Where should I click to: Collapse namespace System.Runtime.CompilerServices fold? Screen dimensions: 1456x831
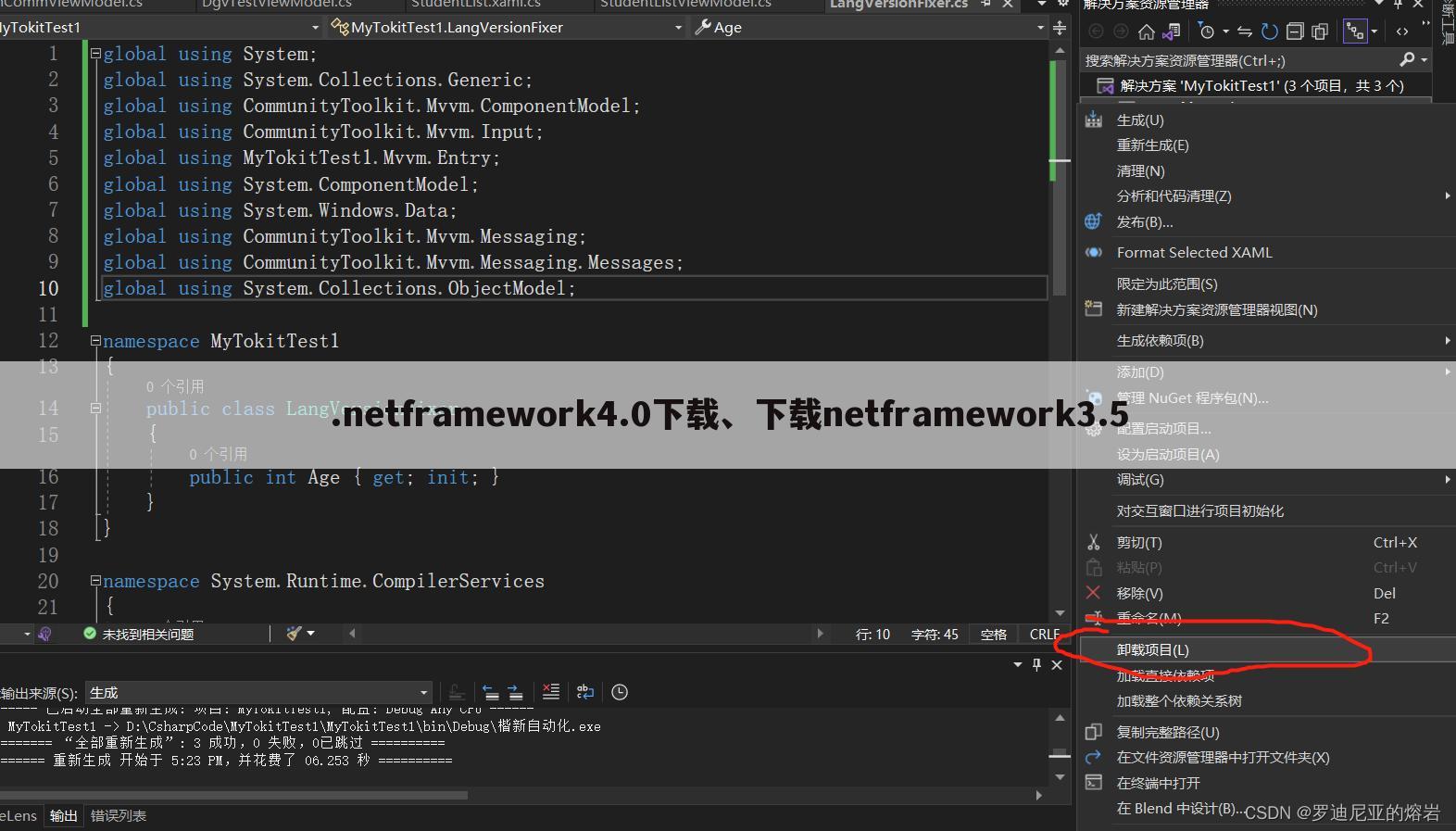tap(95, 581)
